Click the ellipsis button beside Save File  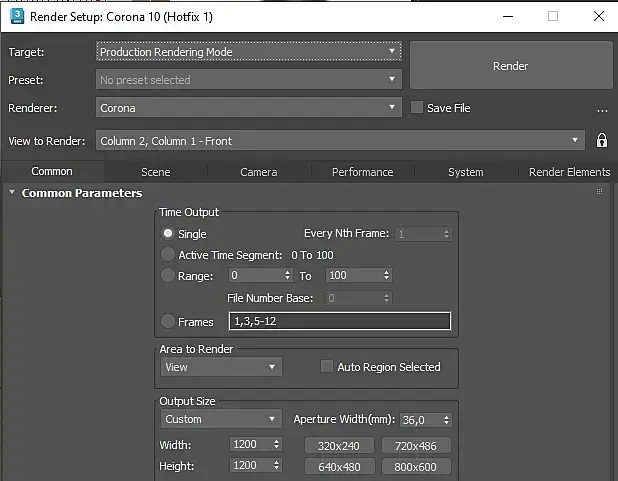[602, 109]
